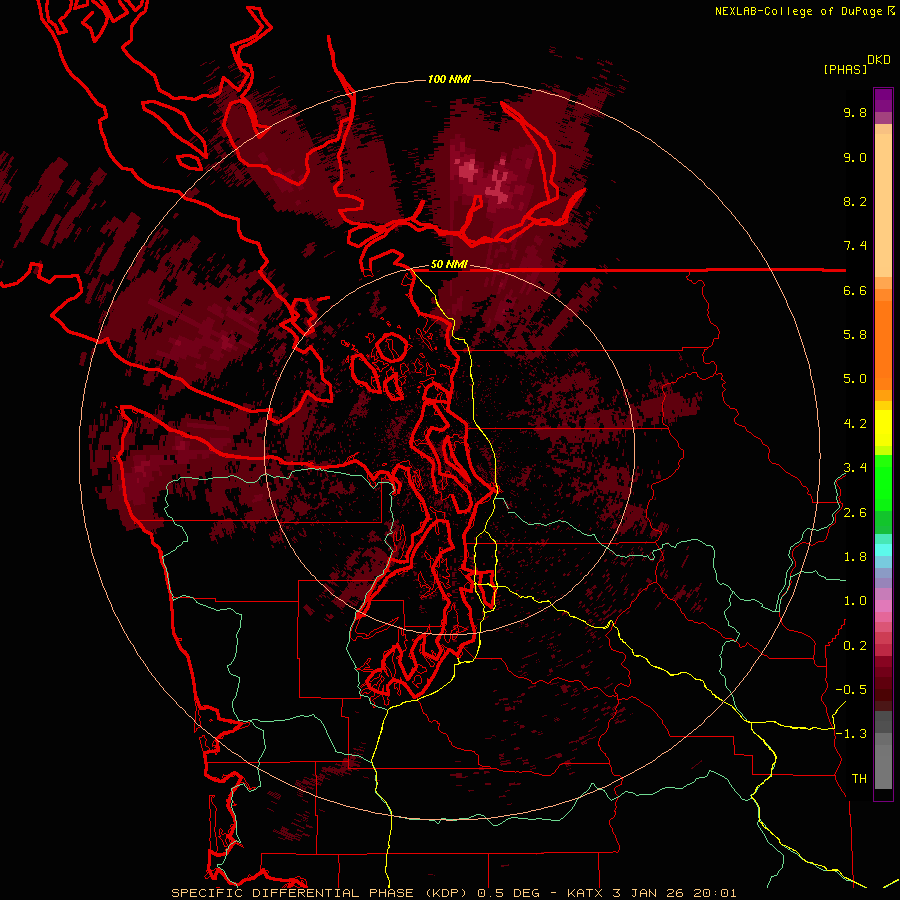This screenshot has width=900, height=900.
Task: Click the NEXLAB-College of DuPage label
Action: [798, 11]
